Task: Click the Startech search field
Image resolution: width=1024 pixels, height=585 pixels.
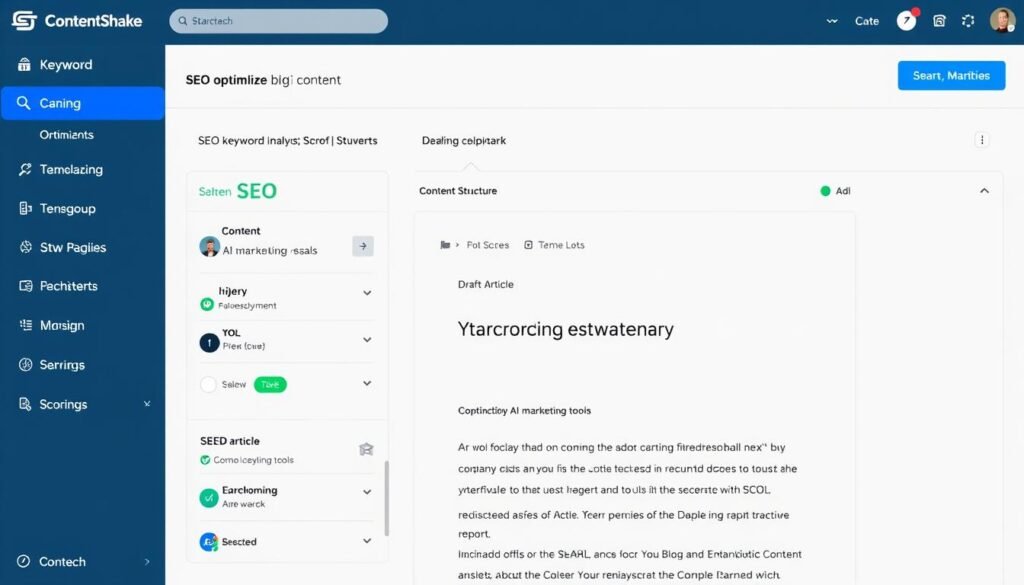Action: click(278, 20)
